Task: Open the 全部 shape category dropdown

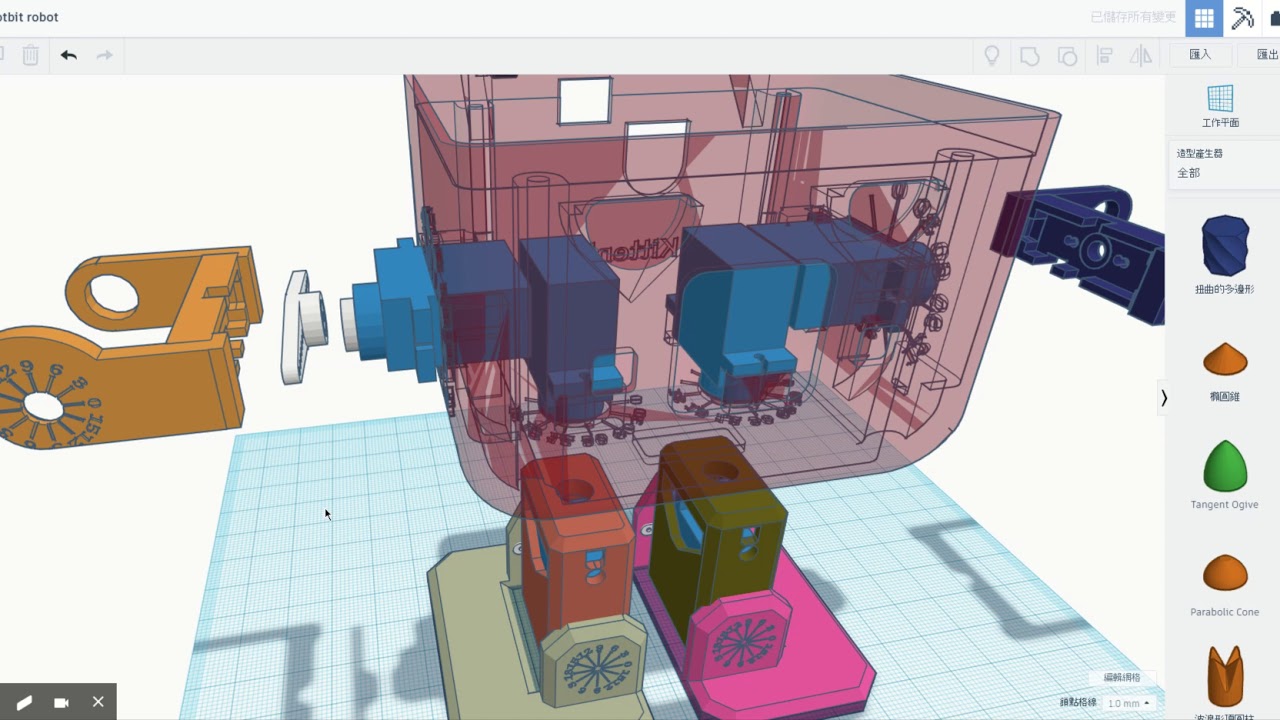Action: click(x=1188, y=172)
